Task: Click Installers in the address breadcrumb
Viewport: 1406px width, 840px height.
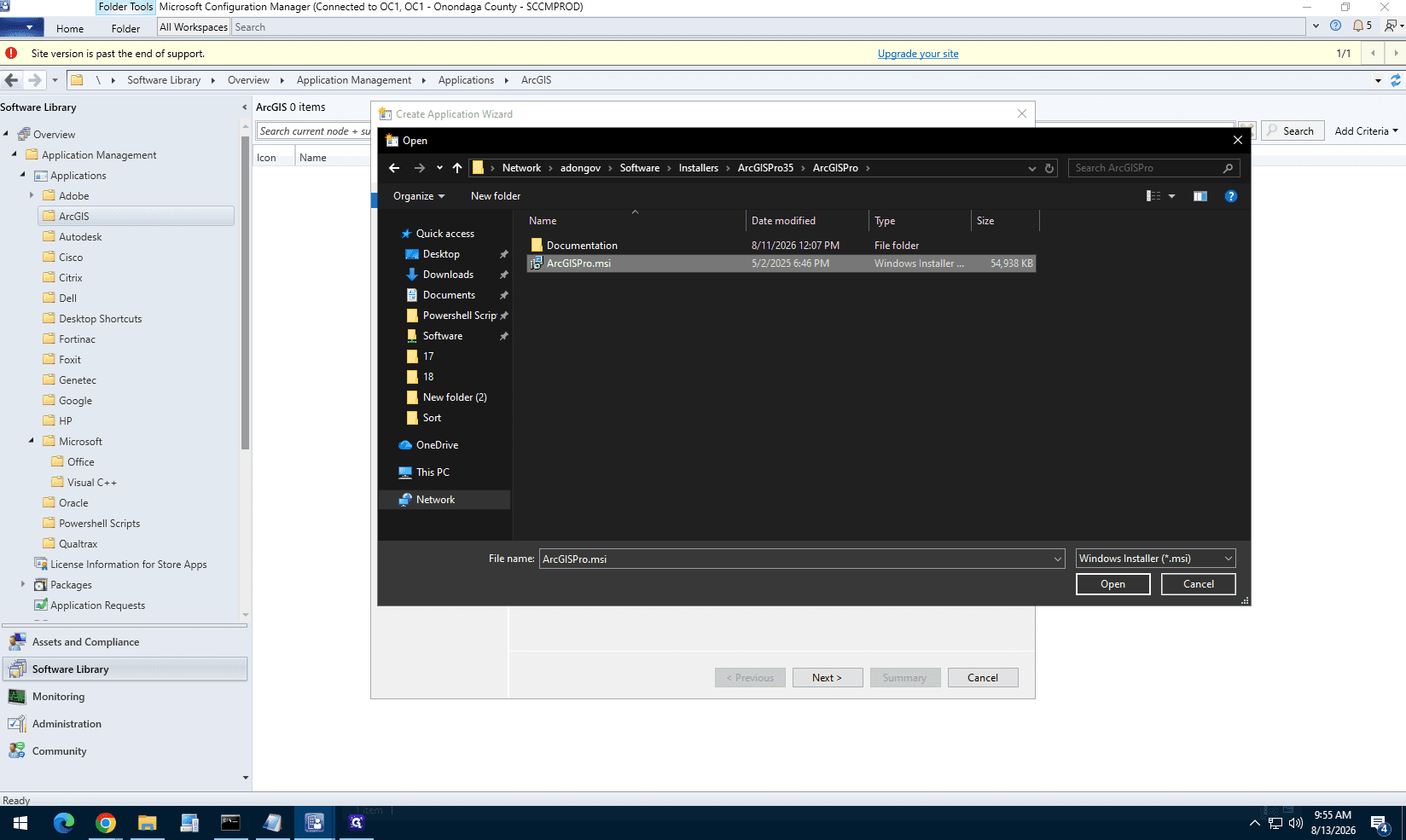Action: point(699,168)
